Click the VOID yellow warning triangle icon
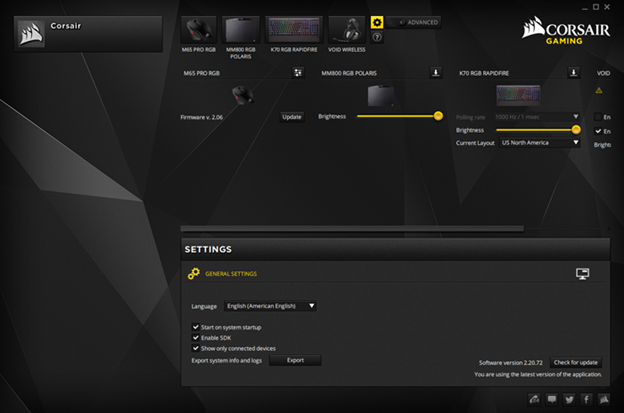Screen dimensions: 624x413 [x=599, y=91]
